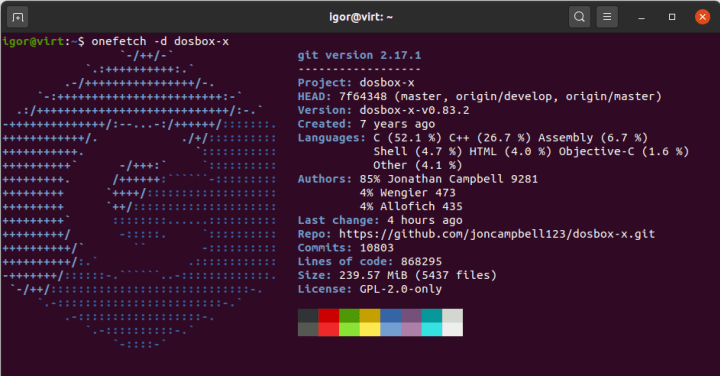The width and height of the screenshot is (720, 376).
Task: Click Objective-C (1.6 %) entry
Action: pyautogui.click(x=624, y=152)
